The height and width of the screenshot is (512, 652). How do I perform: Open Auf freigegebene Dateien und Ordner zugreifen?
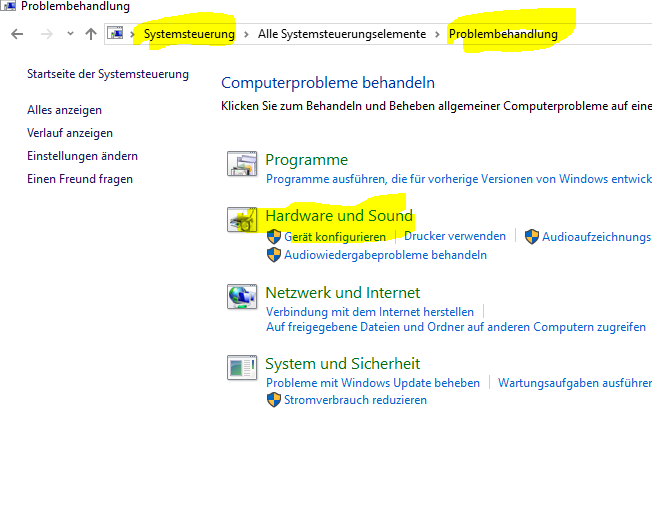click(456, 327)
